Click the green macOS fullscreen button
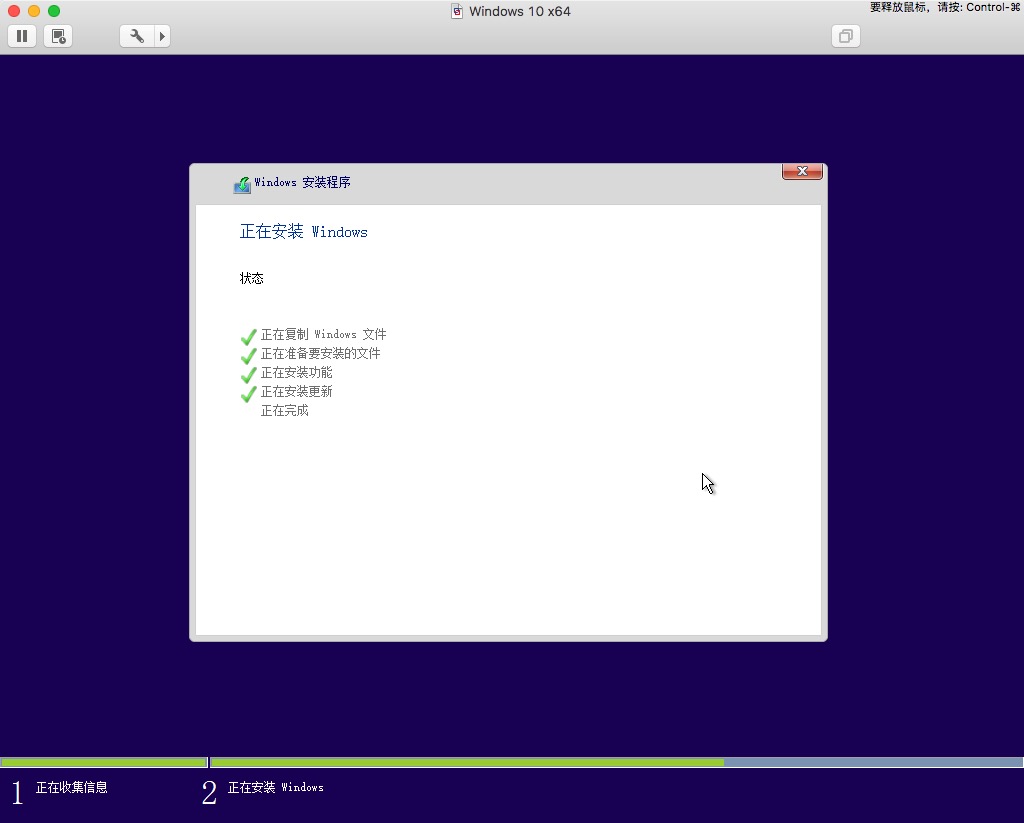The width and height of the screenshot is (1024, 823). (x=54, y=11)
